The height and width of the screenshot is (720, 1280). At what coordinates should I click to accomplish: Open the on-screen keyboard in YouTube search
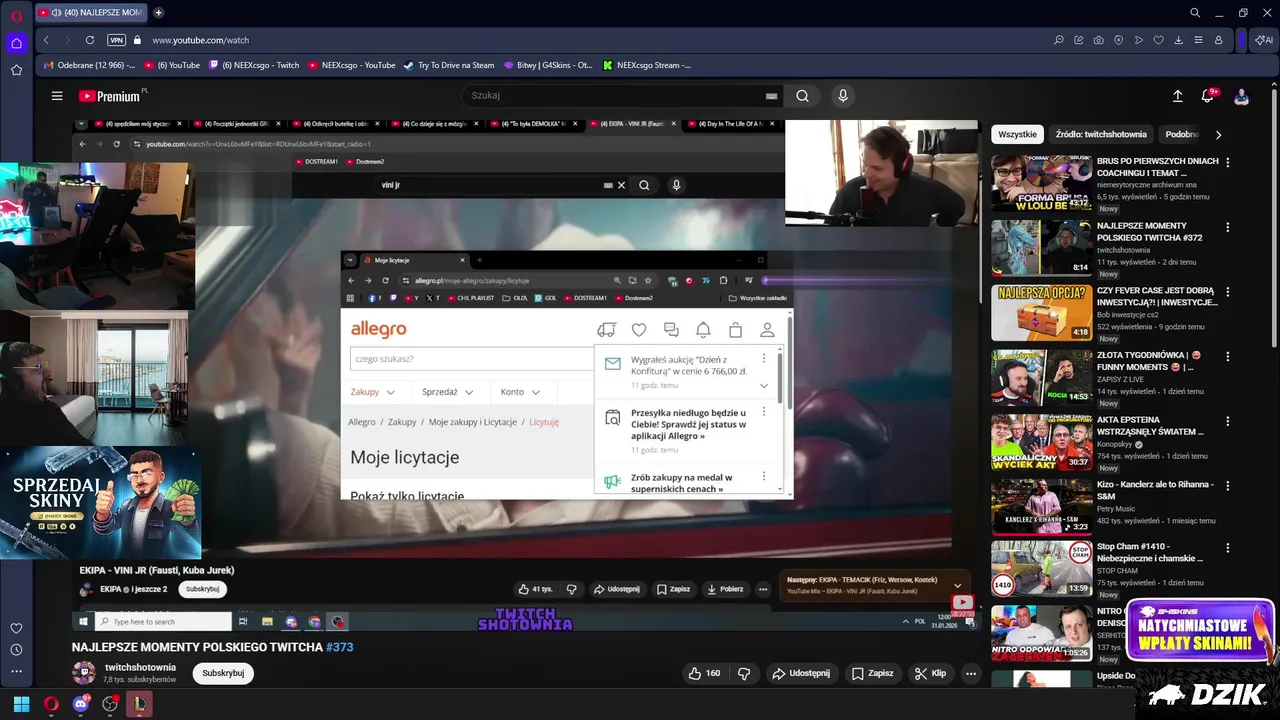click(x=771, y=96)
